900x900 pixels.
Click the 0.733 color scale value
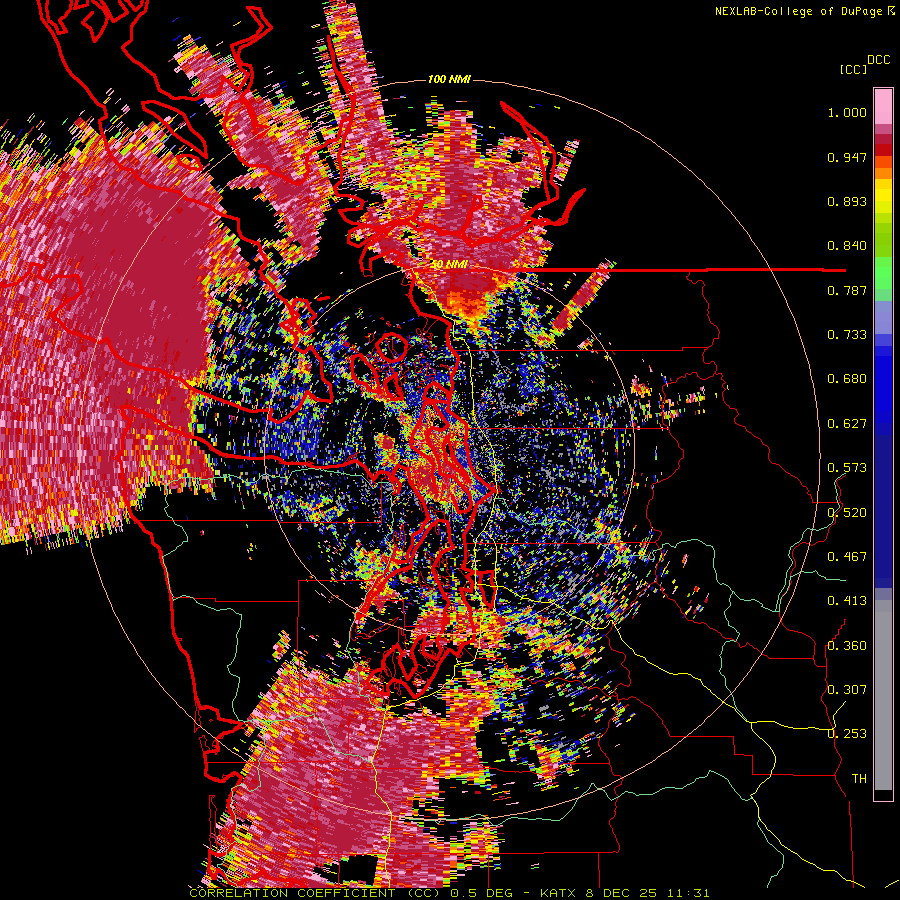[847, 335]
